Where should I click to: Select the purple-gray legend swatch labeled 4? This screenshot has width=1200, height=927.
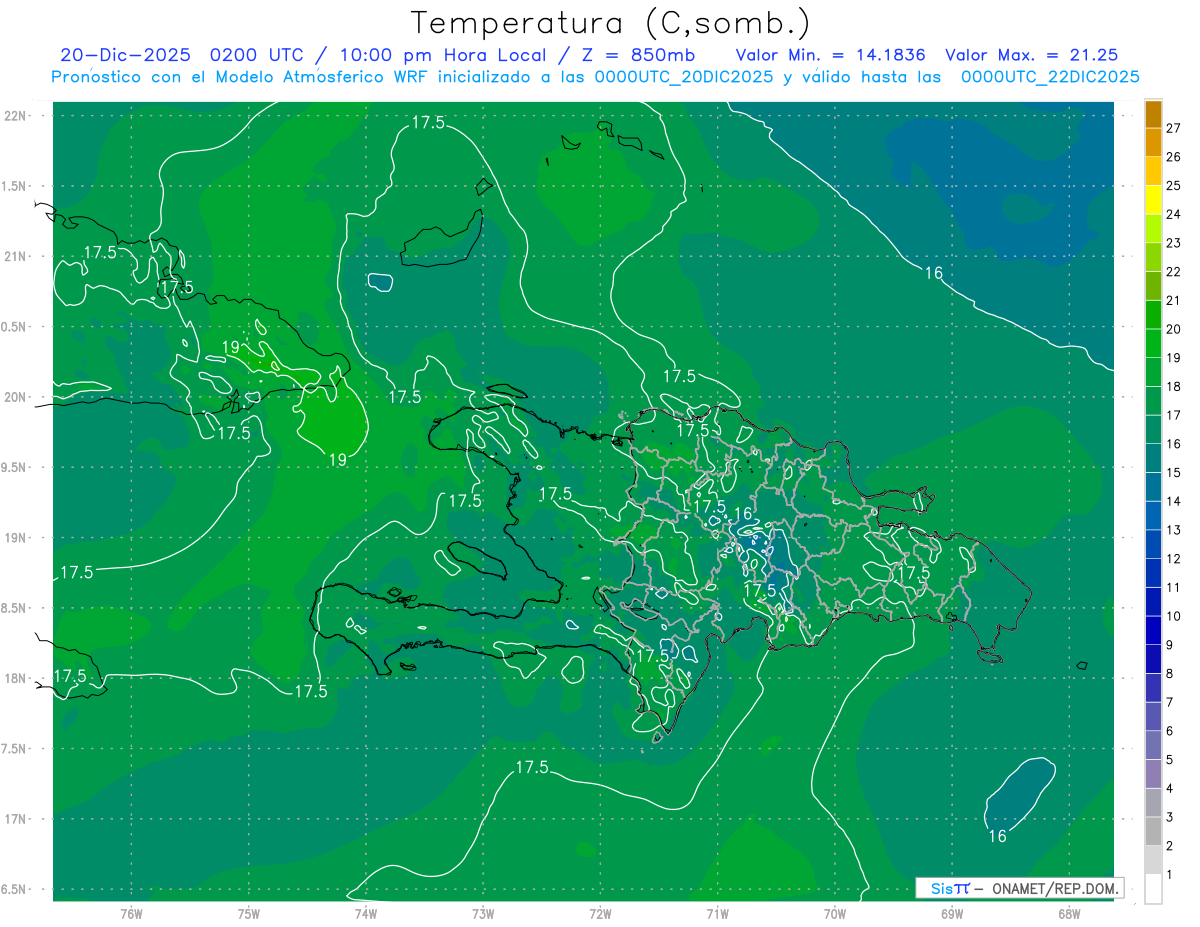(x=1153, y=774)
